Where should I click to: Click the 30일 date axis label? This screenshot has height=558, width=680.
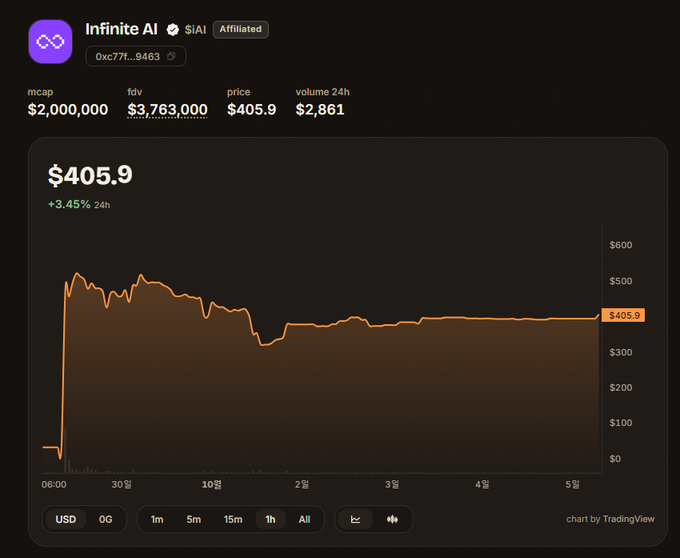click(121, 484)
